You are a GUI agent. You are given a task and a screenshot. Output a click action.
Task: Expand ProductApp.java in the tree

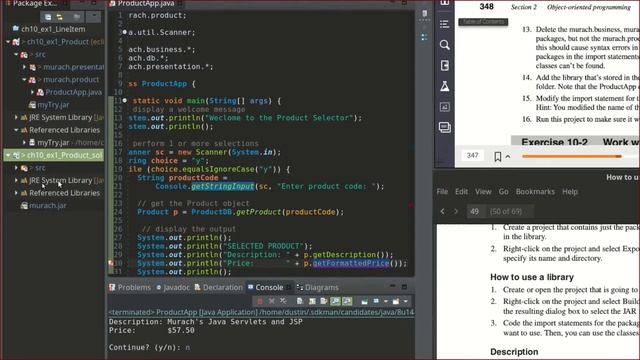pyautogui.click(x=33, y=92)
